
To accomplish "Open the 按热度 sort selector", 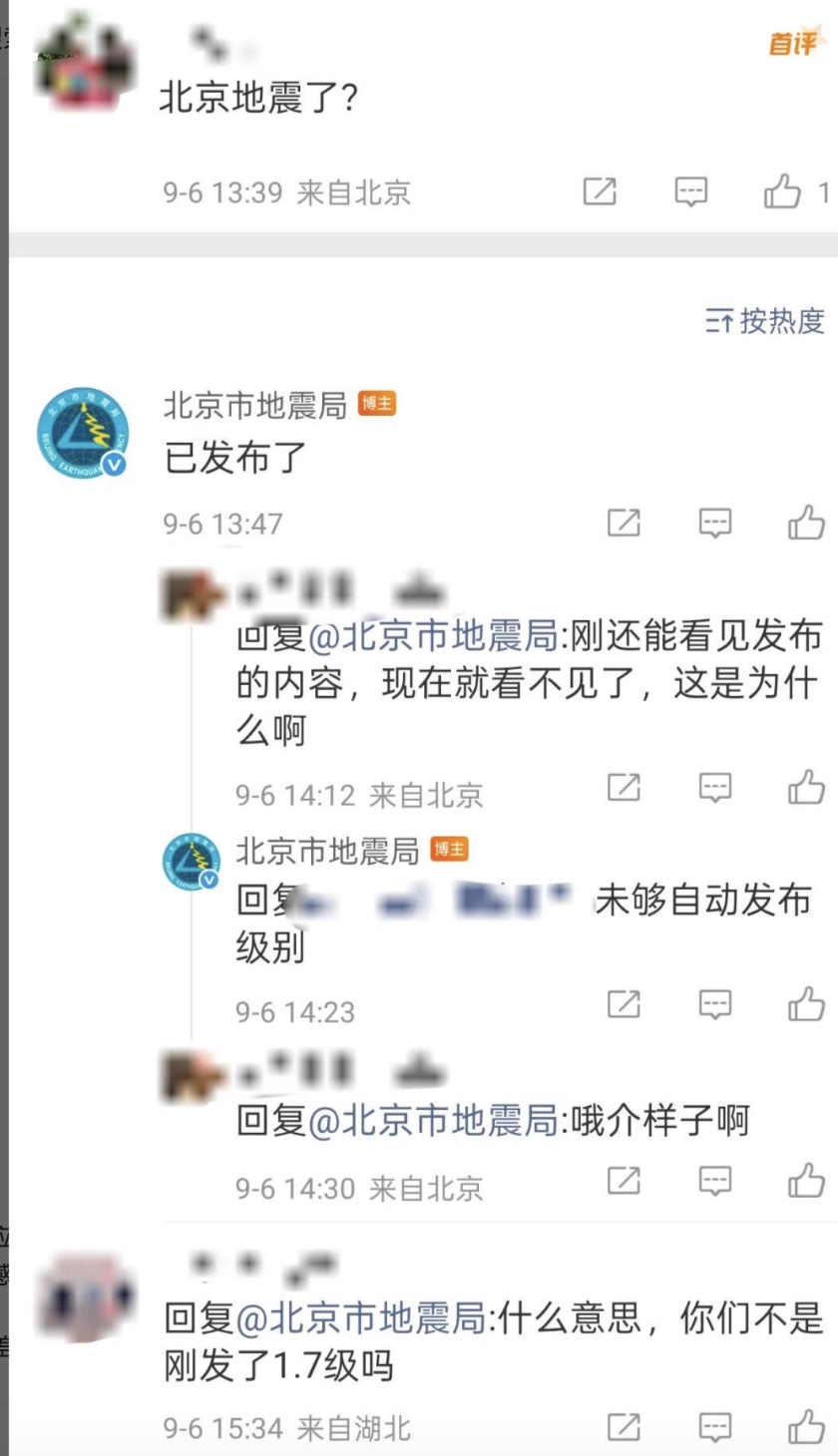I will (765, 321).
